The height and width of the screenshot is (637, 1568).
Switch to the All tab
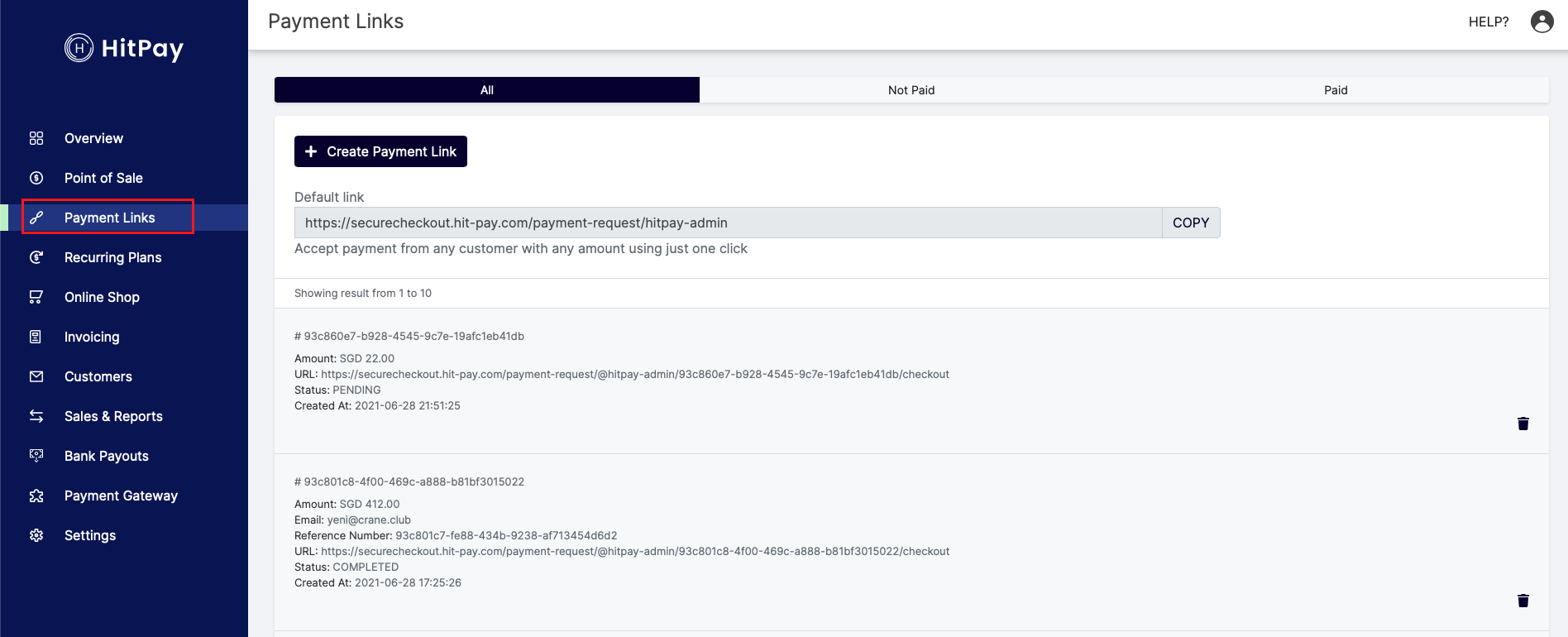click(x=487, y=90)
